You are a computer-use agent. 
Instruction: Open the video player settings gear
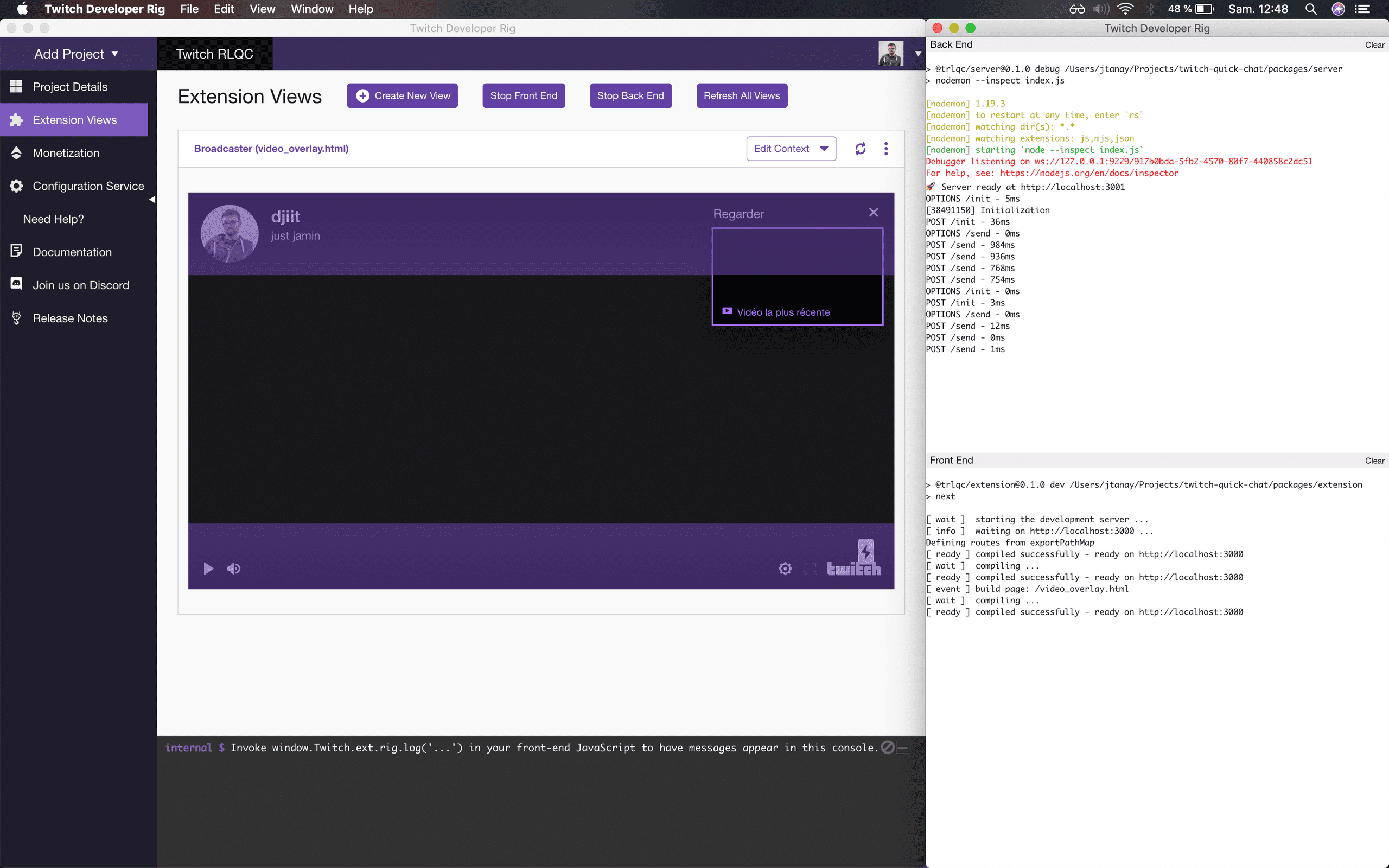[x=785, y=569]
